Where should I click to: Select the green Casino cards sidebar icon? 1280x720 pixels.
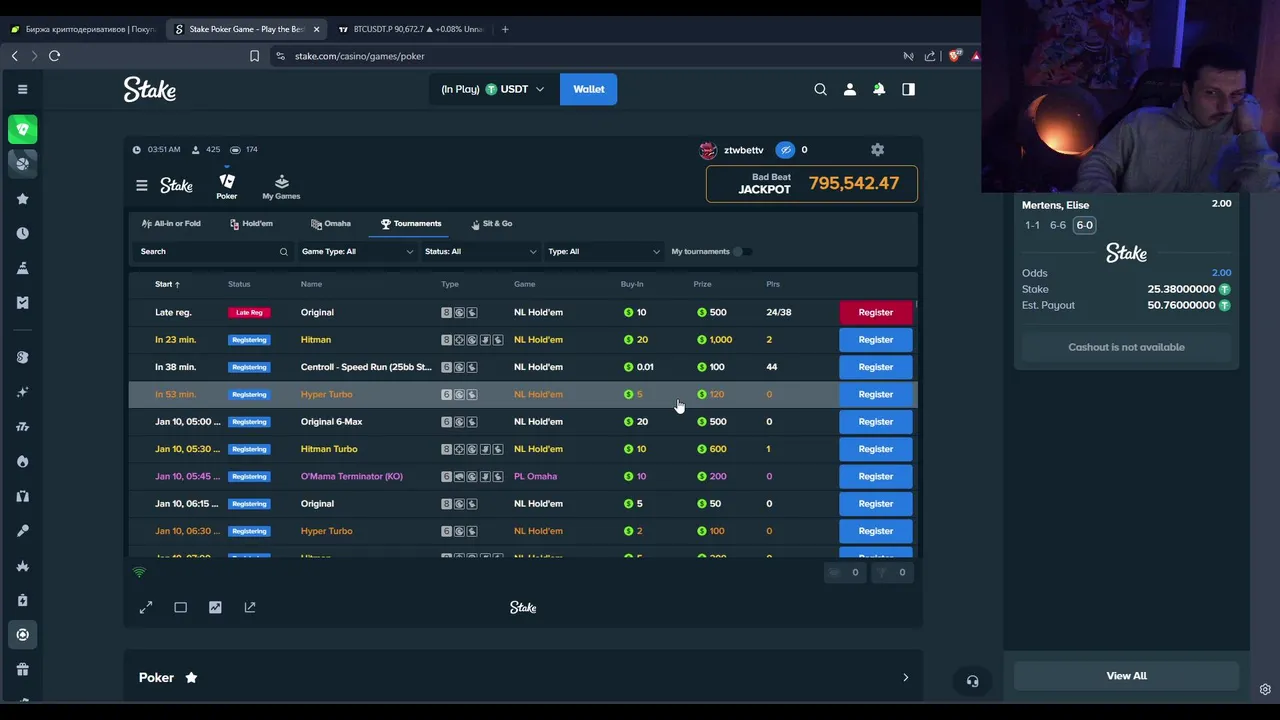23,129
